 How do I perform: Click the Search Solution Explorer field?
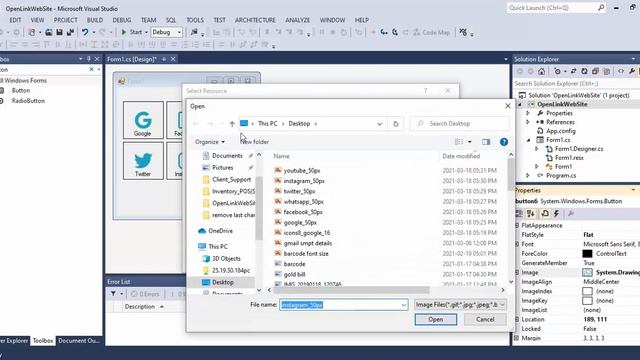(576, 83)
